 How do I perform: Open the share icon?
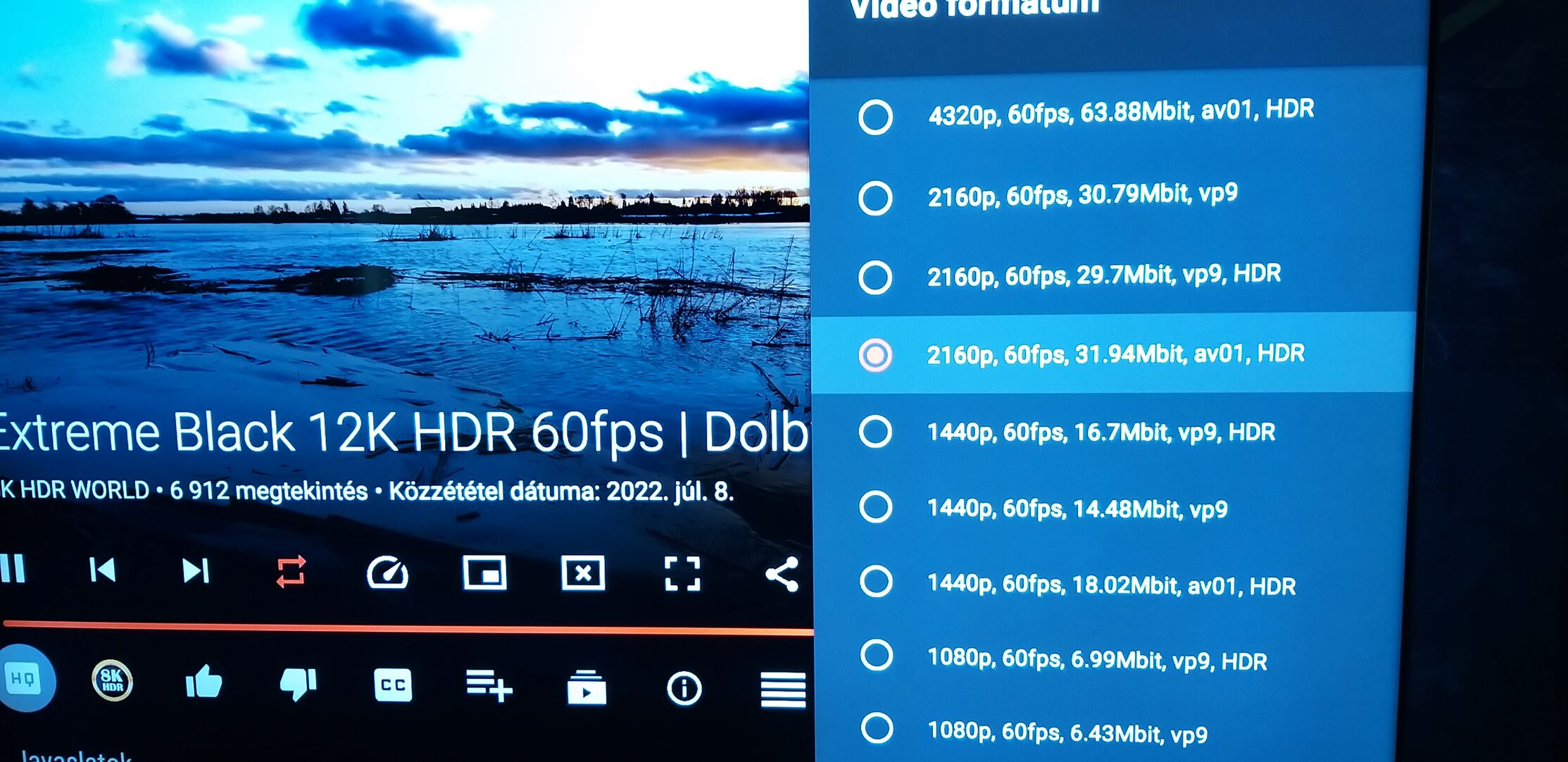[x=782, y=574]
